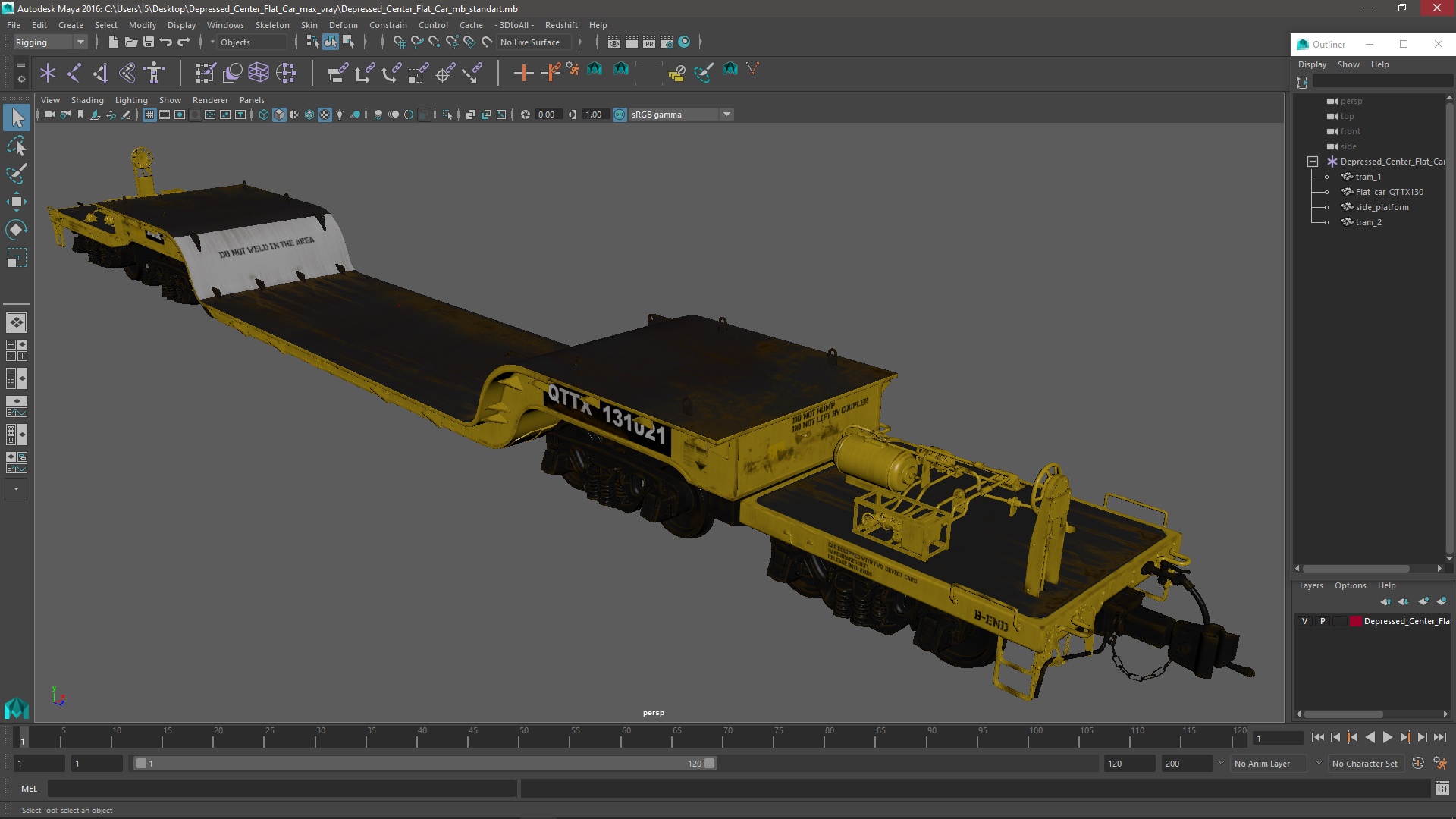Click the Save scene icon
Viewport: 1456px width, 819px height.
click(x=149, y=42)
